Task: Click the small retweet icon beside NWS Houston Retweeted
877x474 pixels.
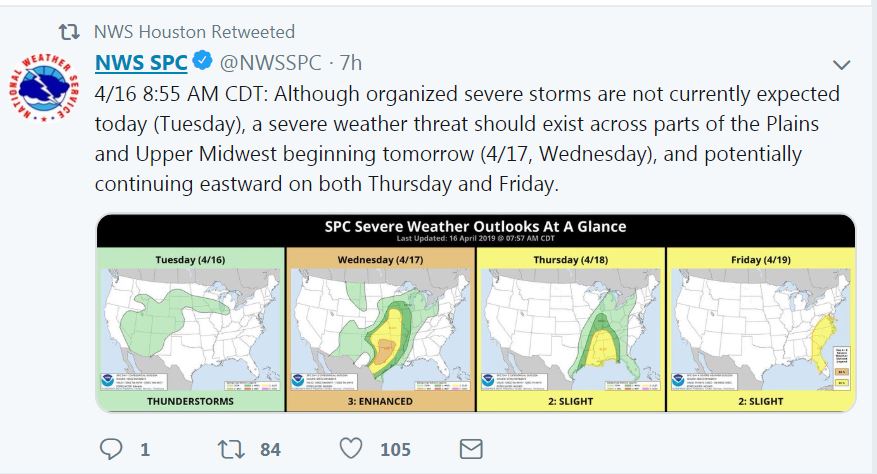Action: (69, 32)
